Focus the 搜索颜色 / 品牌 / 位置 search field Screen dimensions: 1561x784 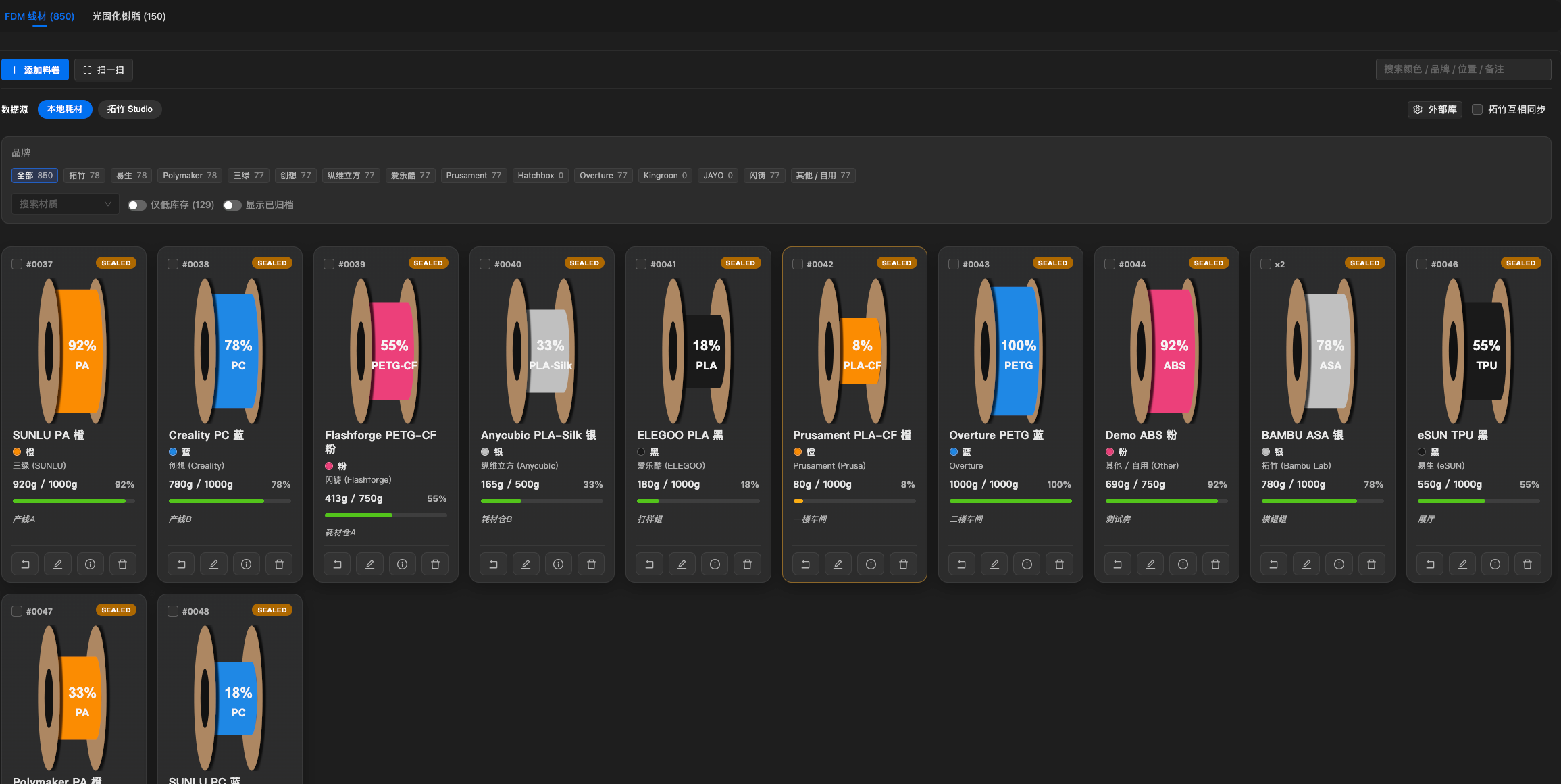pyautogui.click(x=1463, y=70)
